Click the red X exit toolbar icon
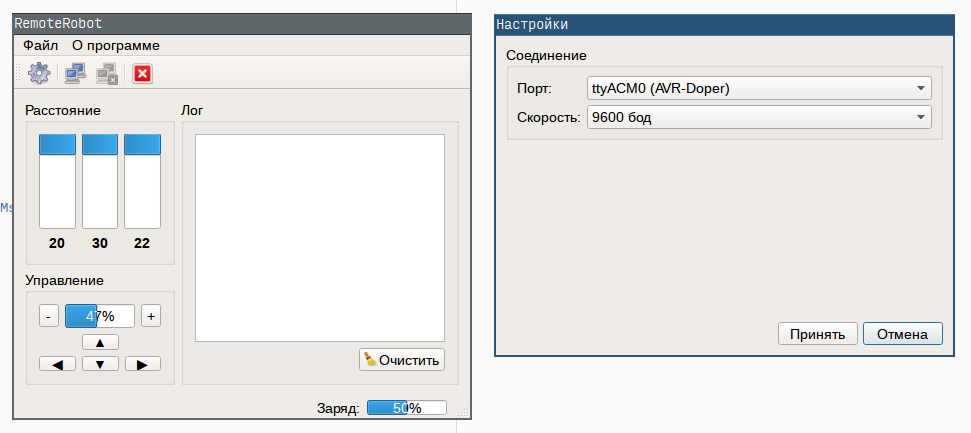 [x=142, y=74]
